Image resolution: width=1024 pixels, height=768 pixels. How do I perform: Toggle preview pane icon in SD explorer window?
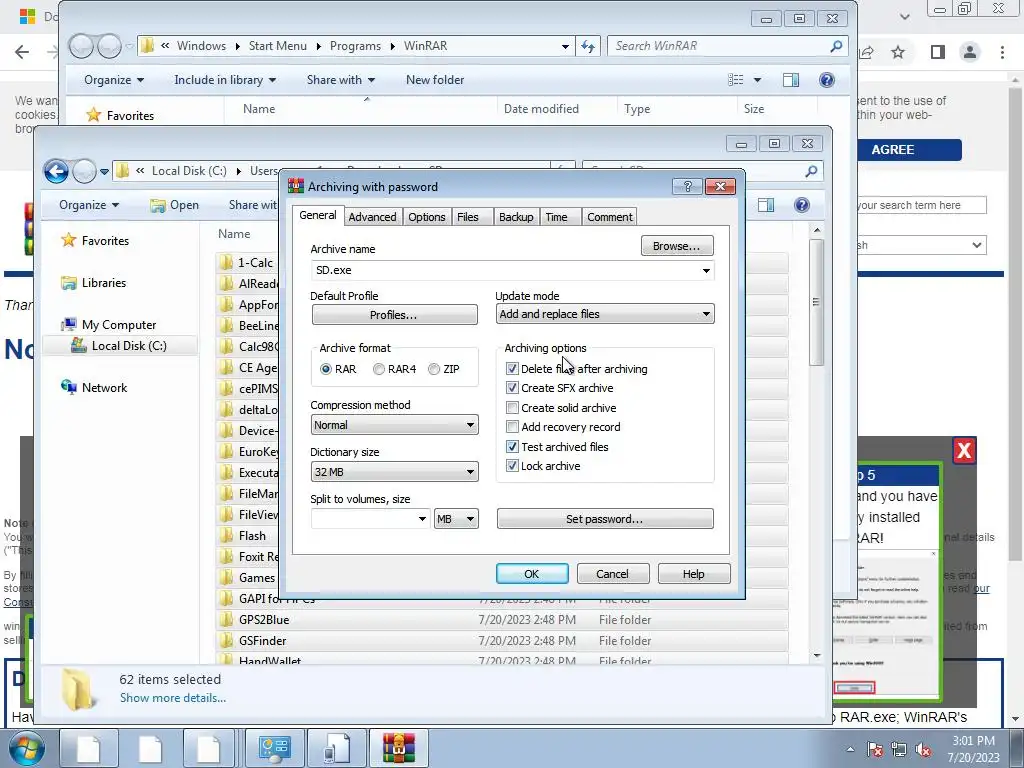click(x=766, y=205)
